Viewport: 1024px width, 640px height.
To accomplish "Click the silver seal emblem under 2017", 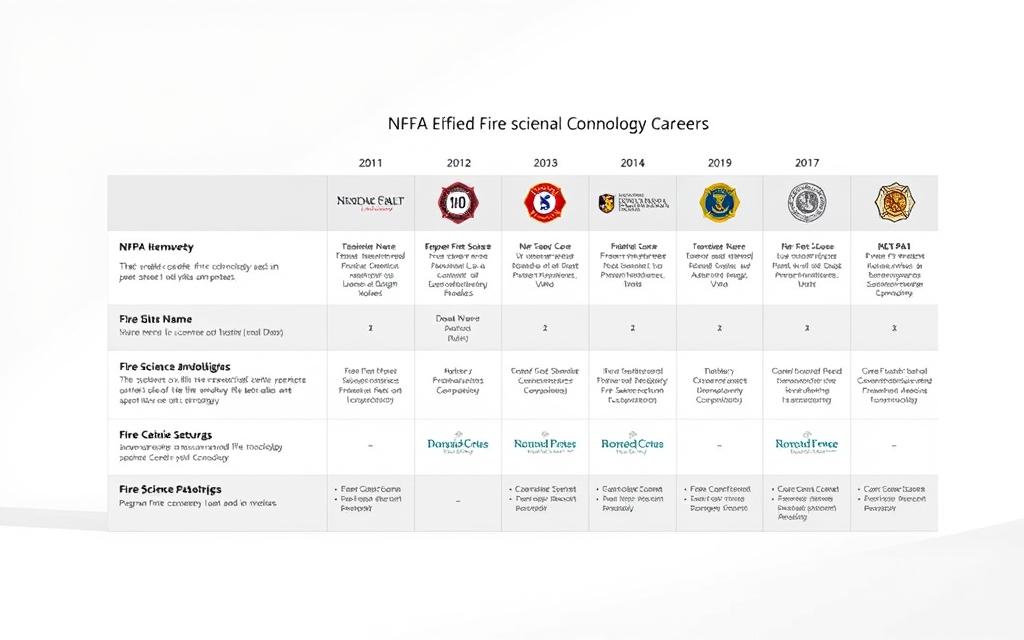I will point(806,202).
